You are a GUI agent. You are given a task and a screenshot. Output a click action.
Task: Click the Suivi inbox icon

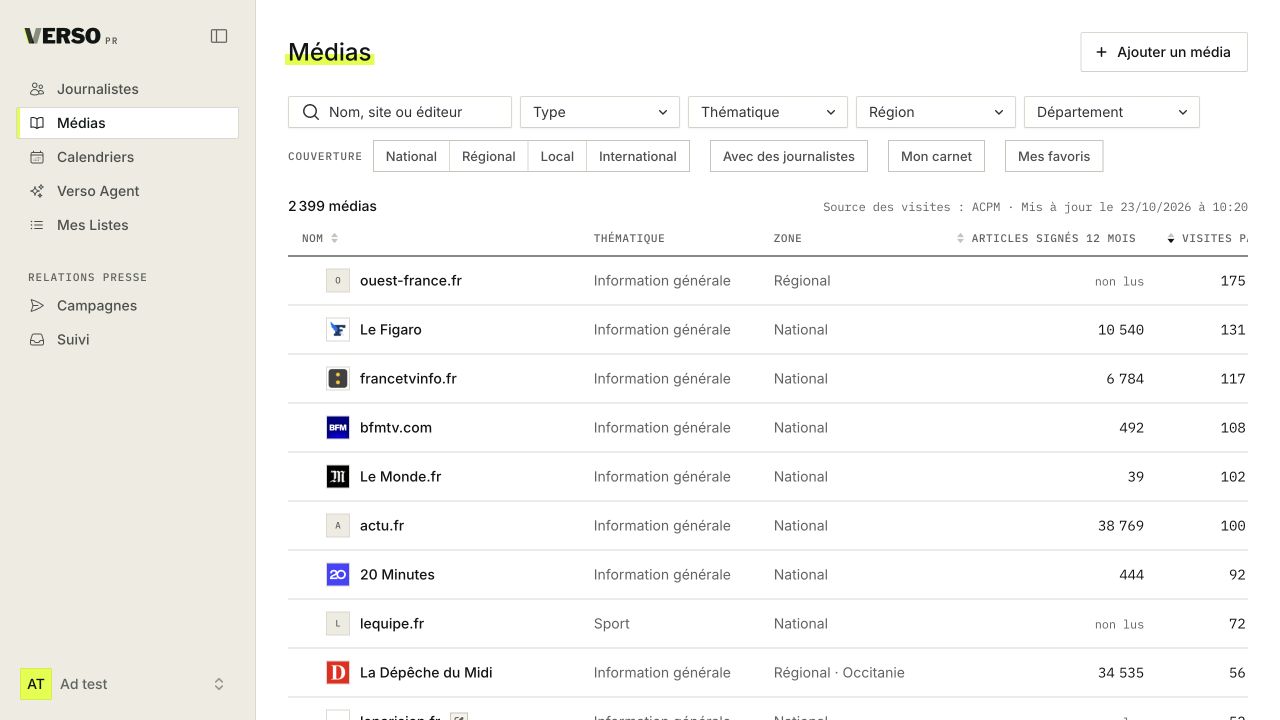click(37, 340)
